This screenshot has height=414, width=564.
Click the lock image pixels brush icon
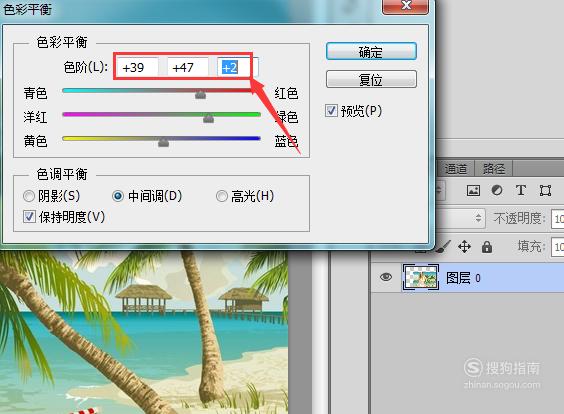point(444,246)
